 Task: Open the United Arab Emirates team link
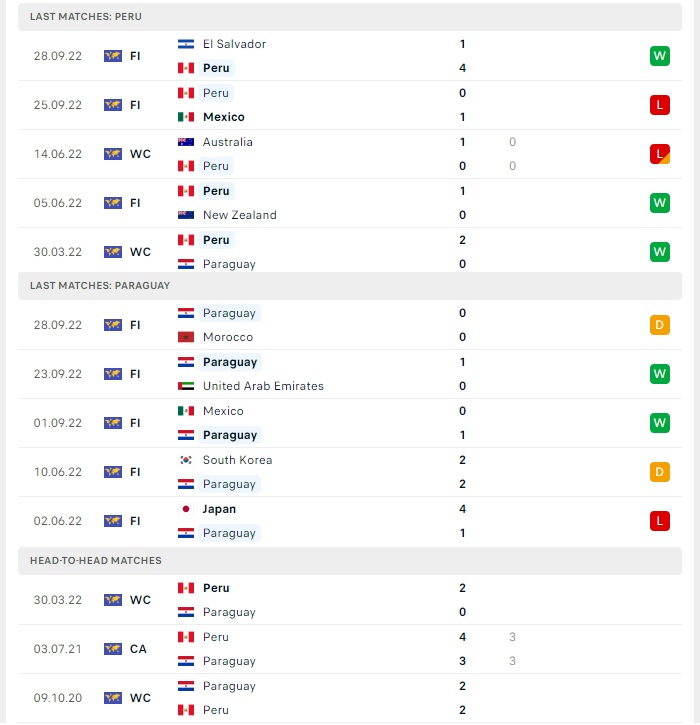pyautogui.click(x=263, y=386)
